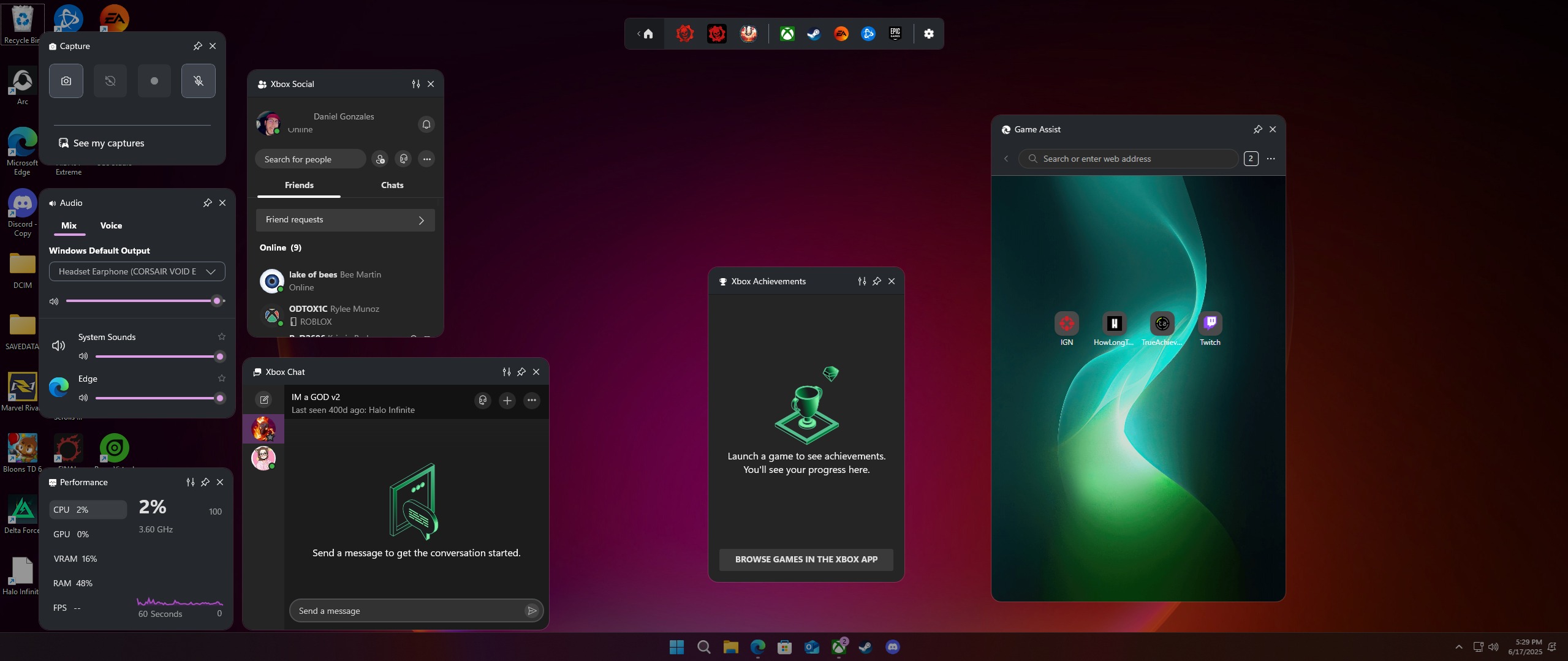Screen dimensions: 1568x661
Task: Open Xbox Achievements widget options
Action: (862, 281)
